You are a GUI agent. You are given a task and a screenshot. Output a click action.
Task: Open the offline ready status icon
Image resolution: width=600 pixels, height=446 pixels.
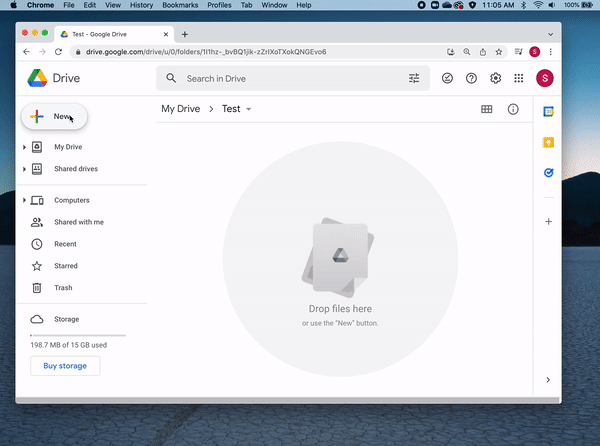(447, 78)
